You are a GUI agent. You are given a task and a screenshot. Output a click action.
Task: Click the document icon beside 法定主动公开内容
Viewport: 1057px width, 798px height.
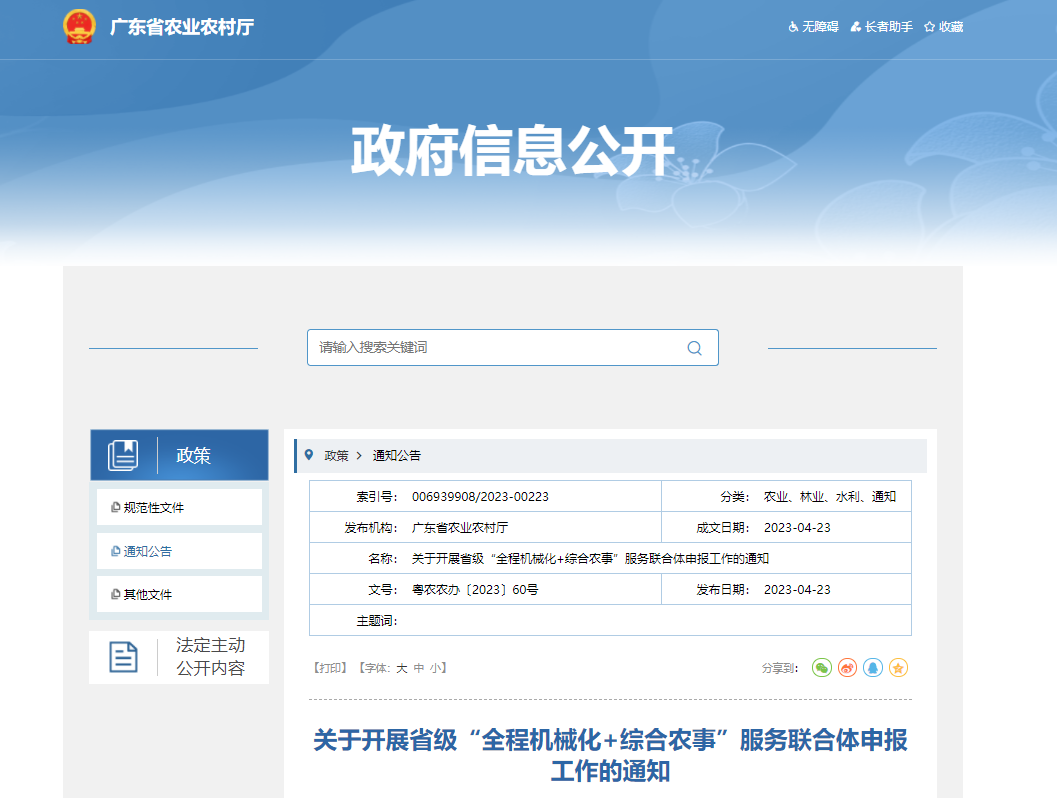123,657
